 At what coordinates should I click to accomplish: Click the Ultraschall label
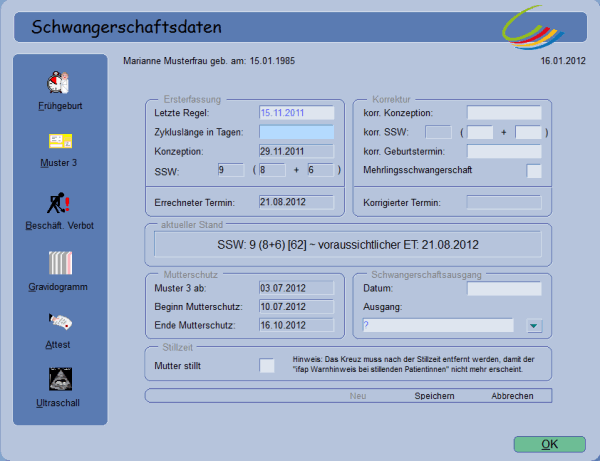[58, 403]
